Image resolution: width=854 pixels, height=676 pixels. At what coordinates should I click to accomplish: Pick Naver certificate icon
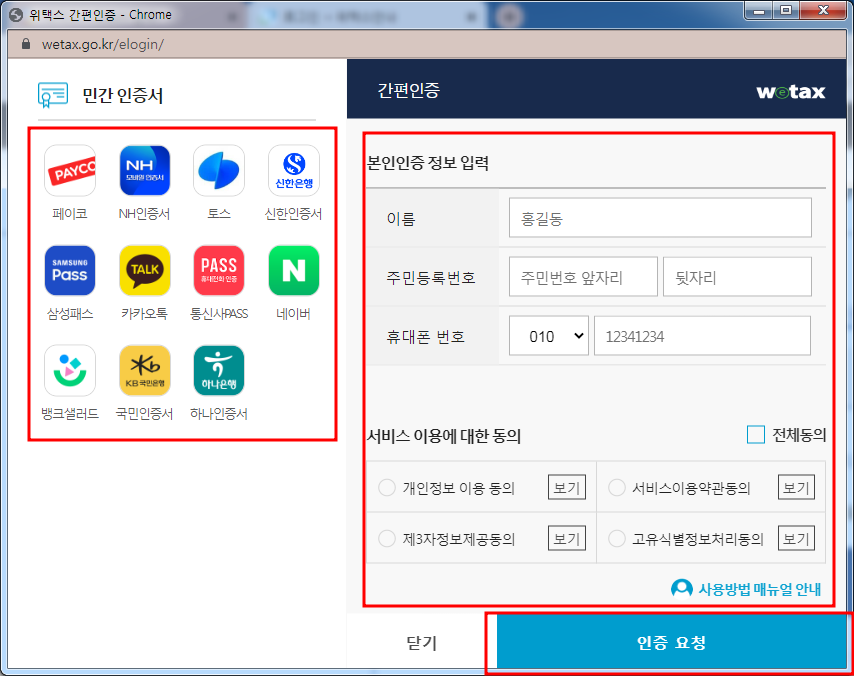click(293, 270)
